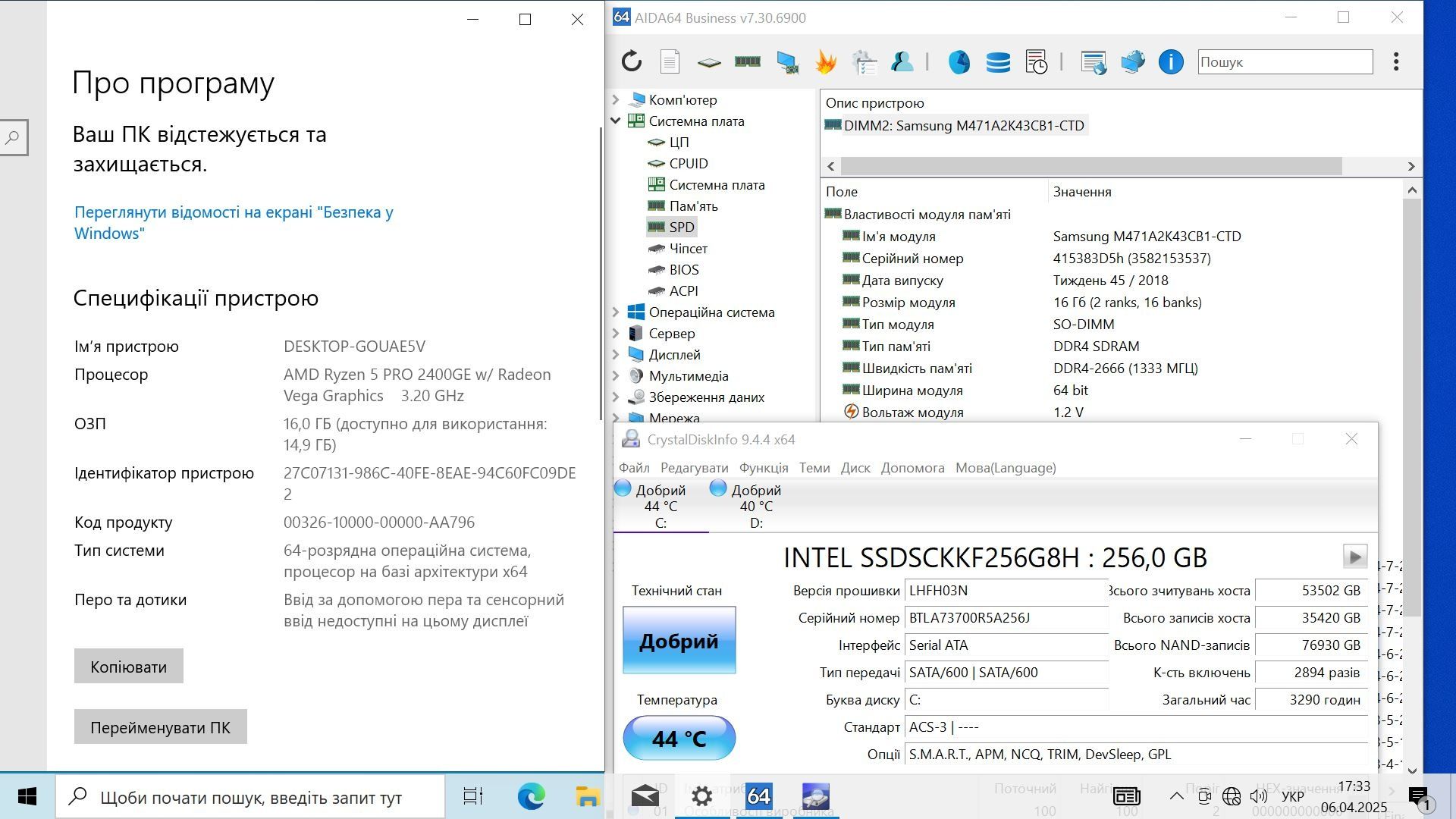Image resolution: width=1456 pixels, height=819 pixels.
Task: Click the monitor with network card toolbar icon
Action: [787, 62]
